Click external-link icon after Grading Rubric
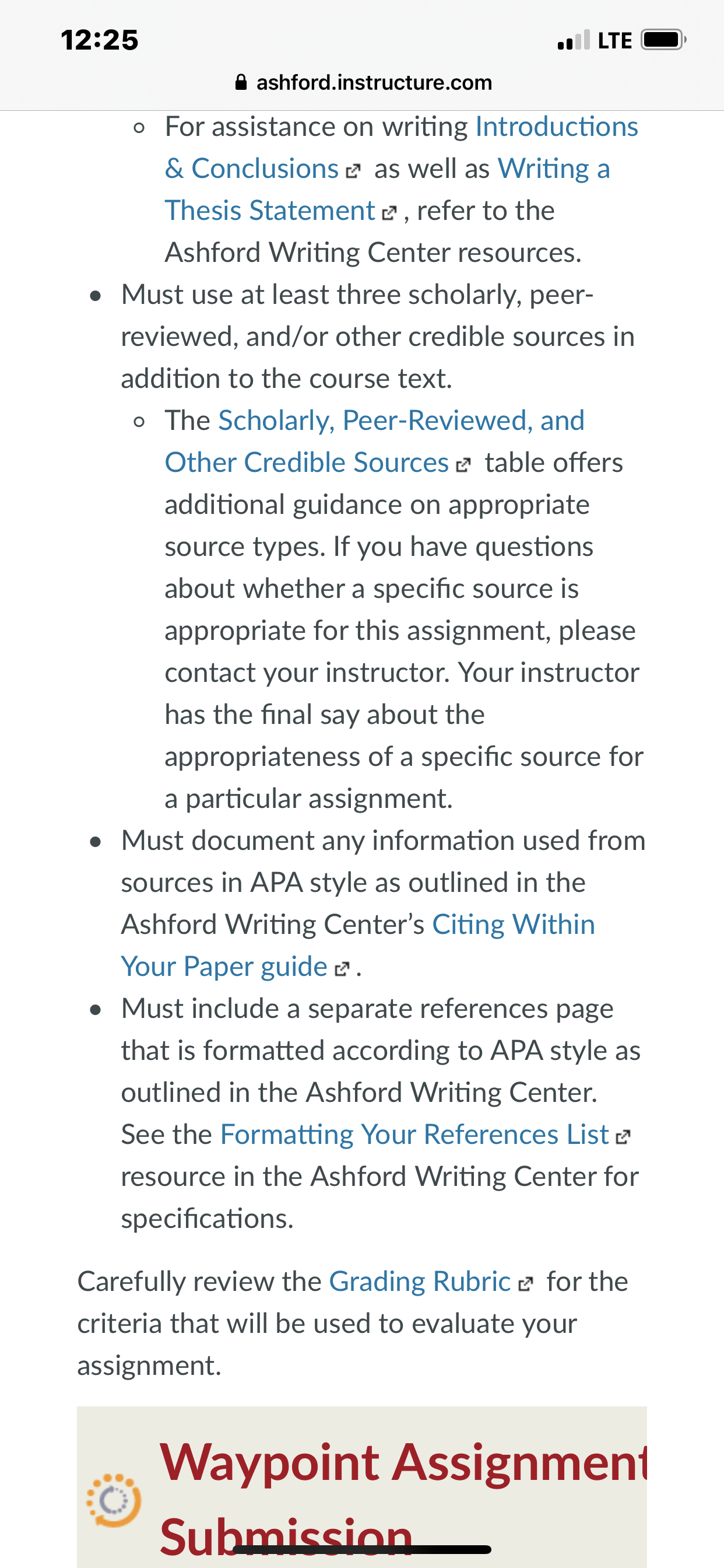 tap(526, 1284)
